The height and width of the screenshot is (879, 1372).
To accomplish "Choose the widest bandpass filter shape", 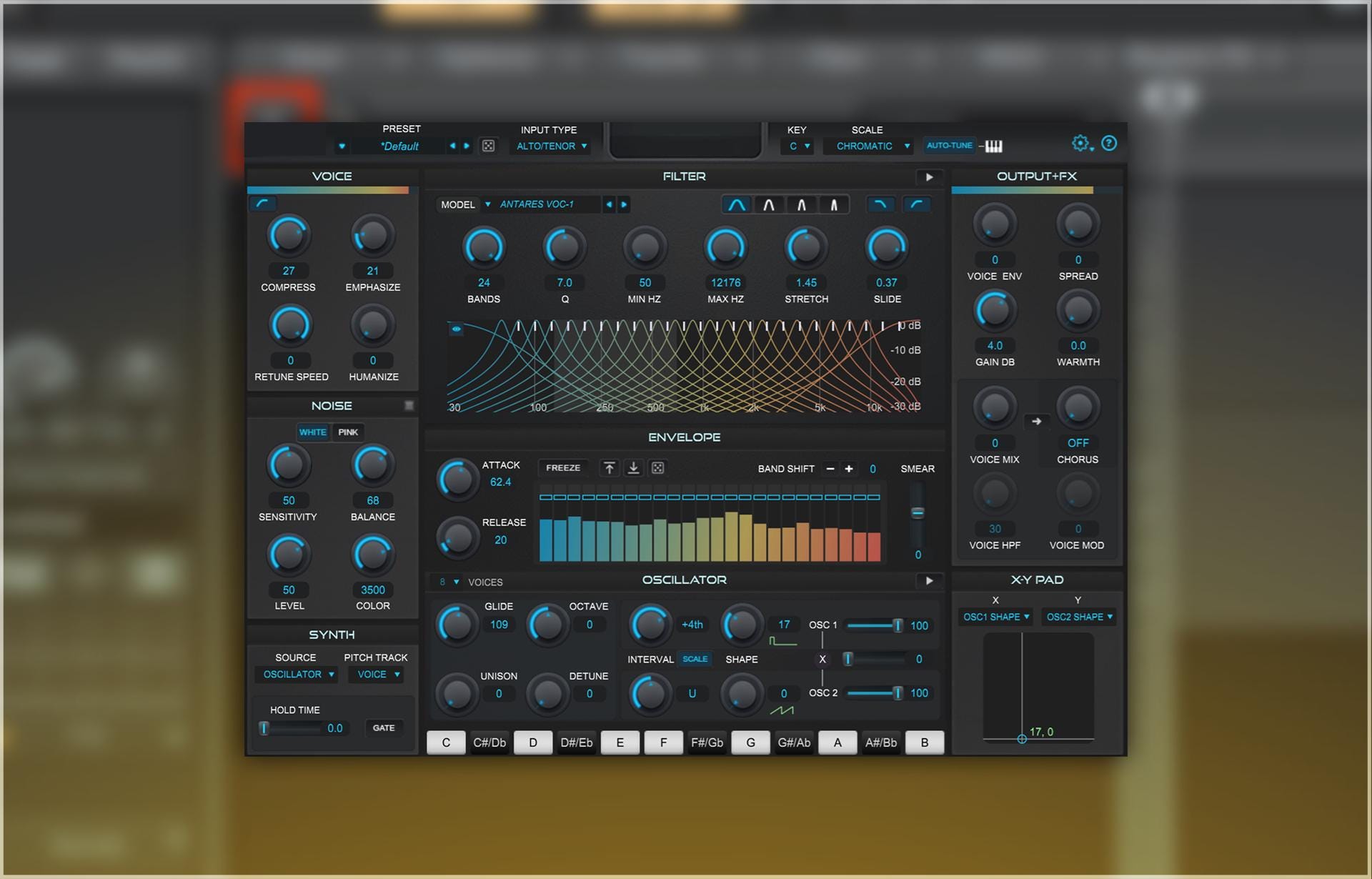I will coord(737,205).
